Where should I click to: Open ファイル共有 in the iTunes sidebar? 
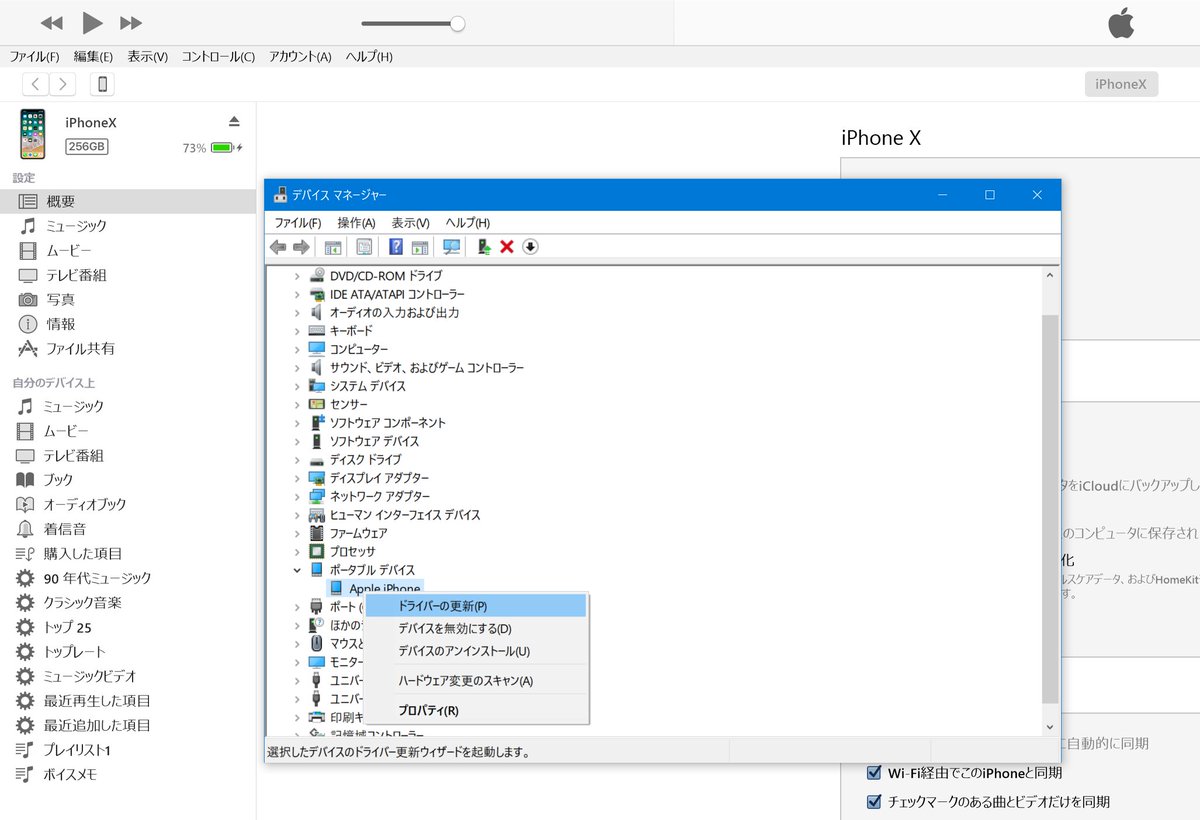pos(128,348)
